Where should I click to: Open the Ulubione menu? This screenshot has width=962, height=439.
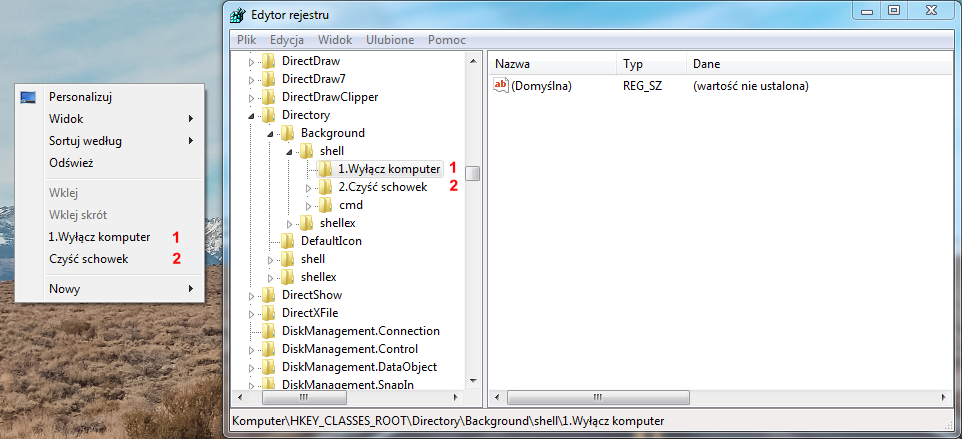click(x=390, y=40)
